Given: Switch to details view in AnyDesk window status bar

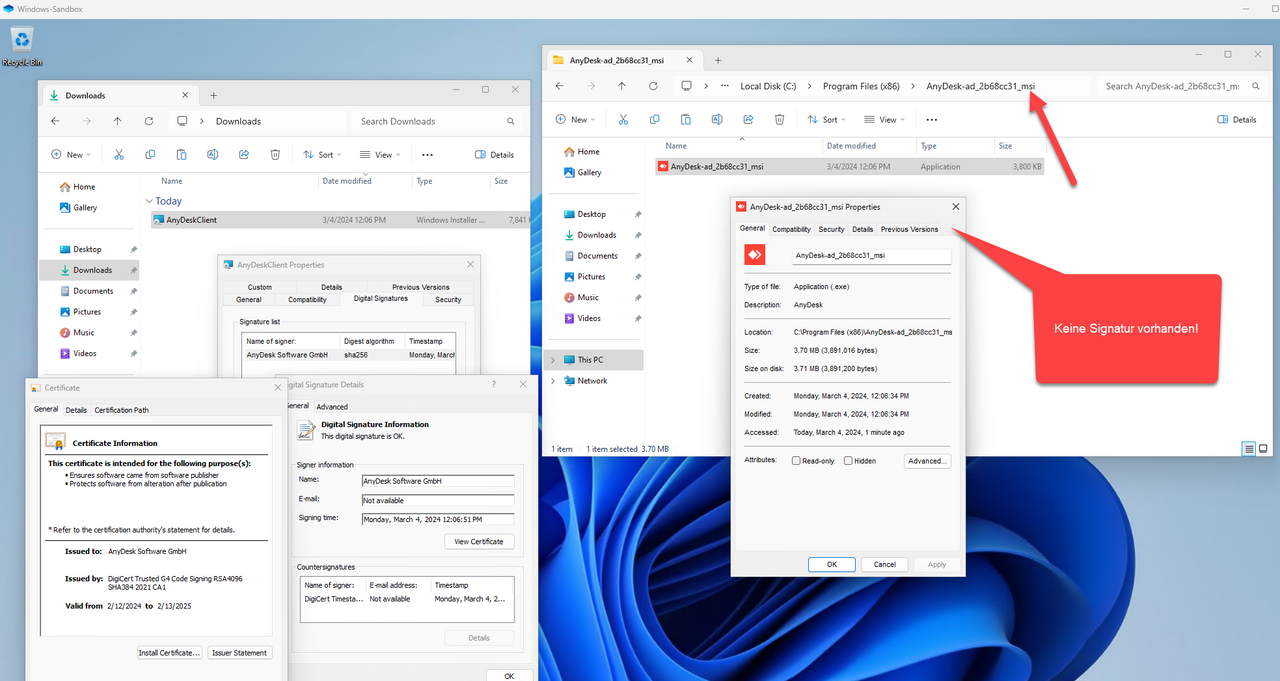Looking at the screenshot, I should tap(1248, 448).
